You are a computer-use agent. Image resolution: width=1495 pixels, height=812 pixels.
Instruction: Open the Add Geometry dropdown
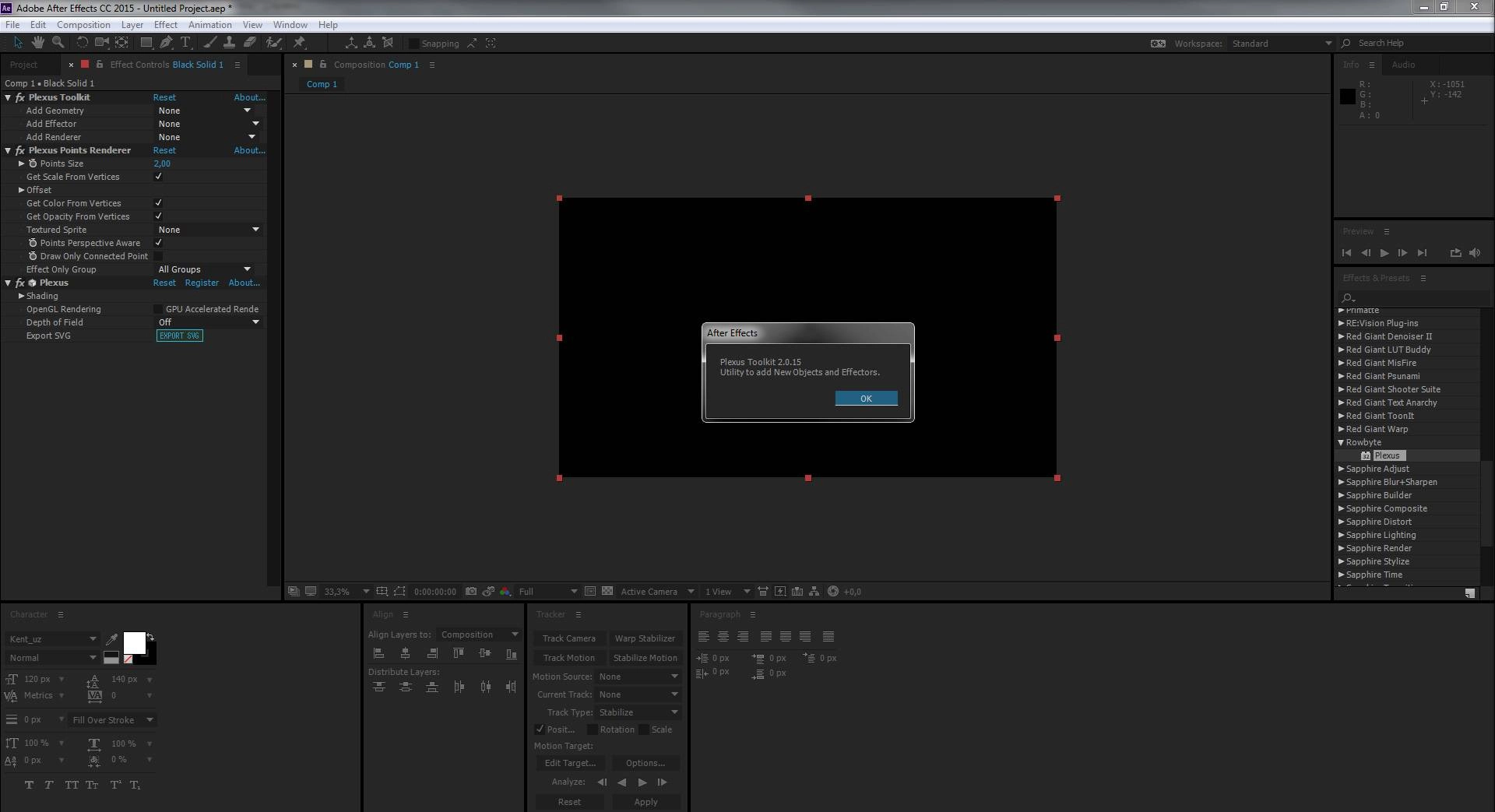(x=205, y=111)
